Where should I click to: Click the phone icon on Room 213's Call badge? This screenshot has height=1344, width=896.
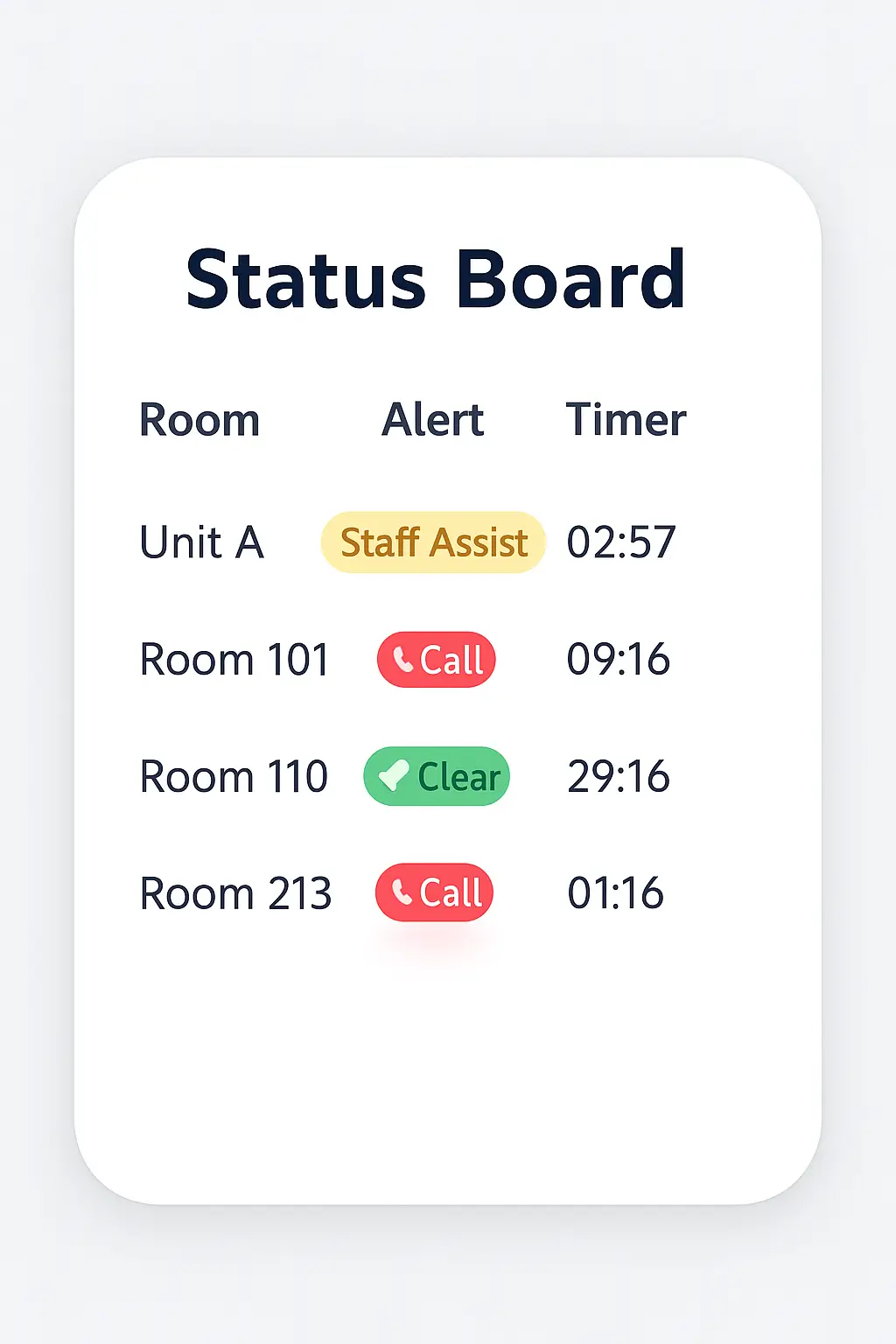[x=402, y=893]
